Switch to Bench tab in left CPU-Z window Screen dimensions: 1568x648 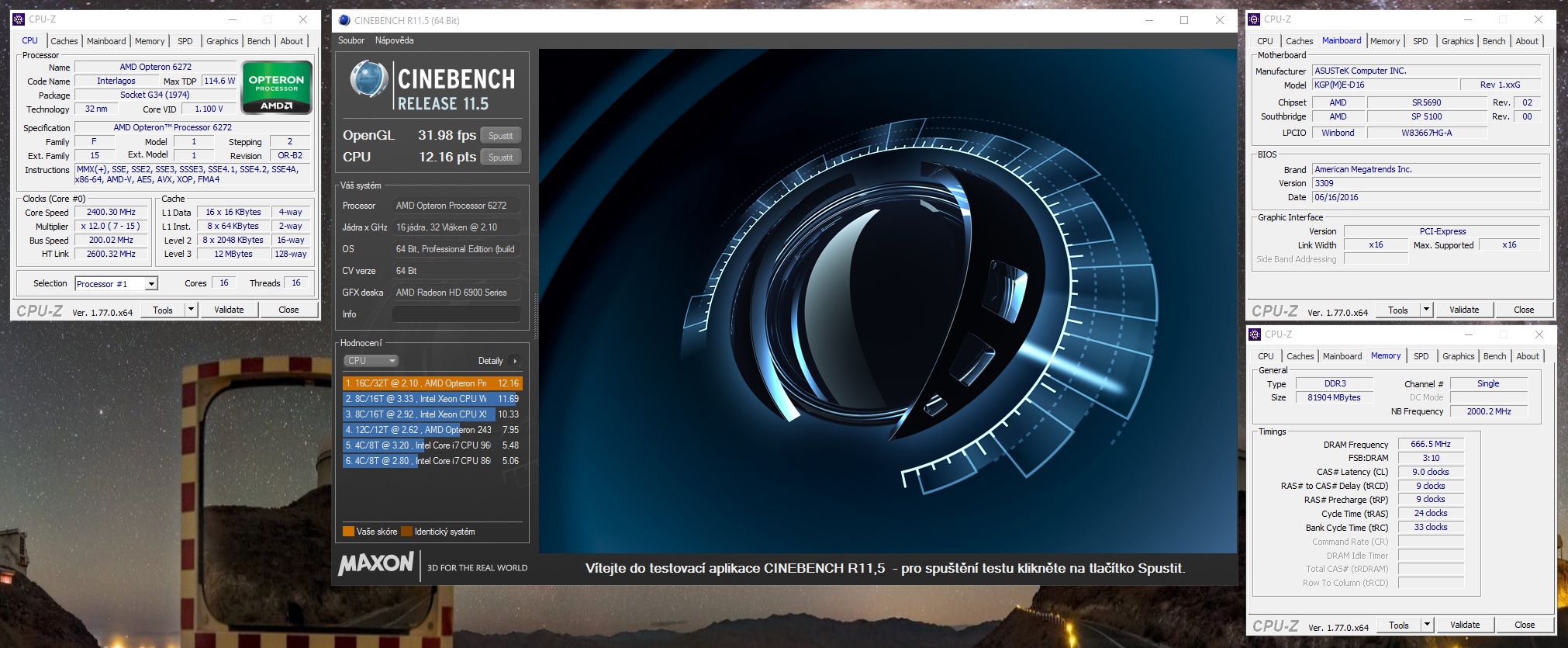click(259, 41)
